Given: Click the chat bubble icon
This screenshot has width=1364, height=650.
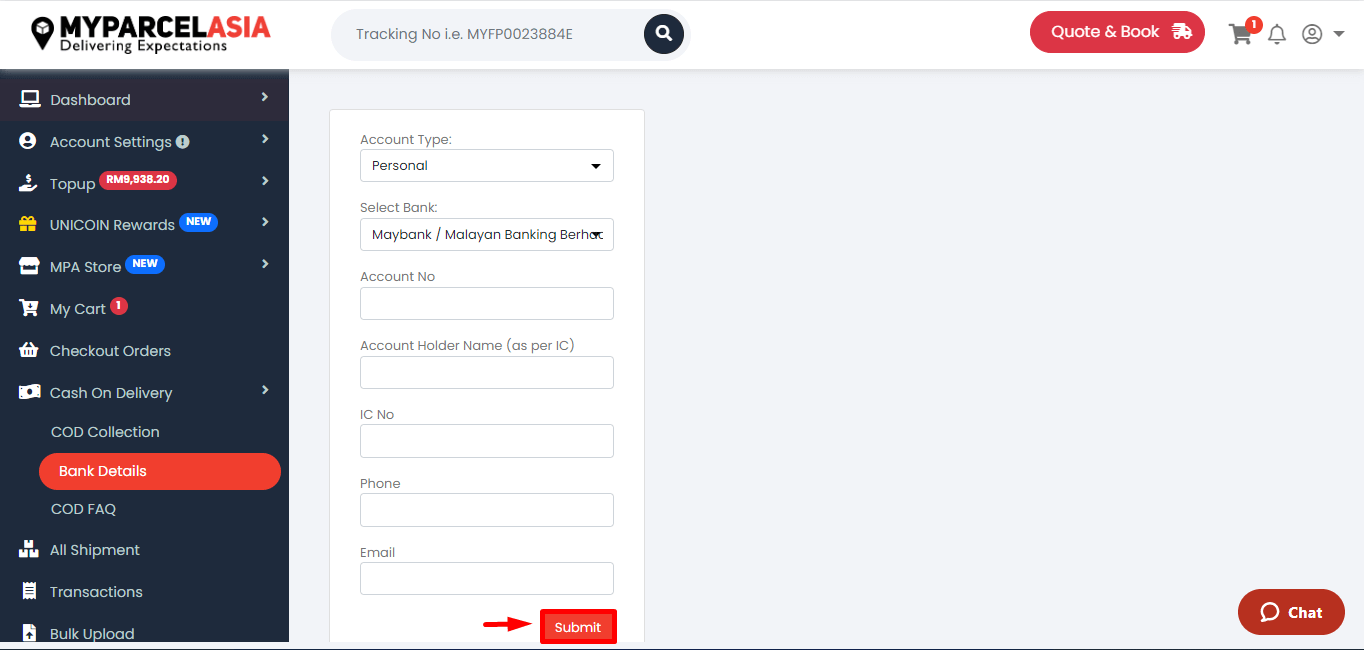Looking at the screenshot, I should 1270,612.
